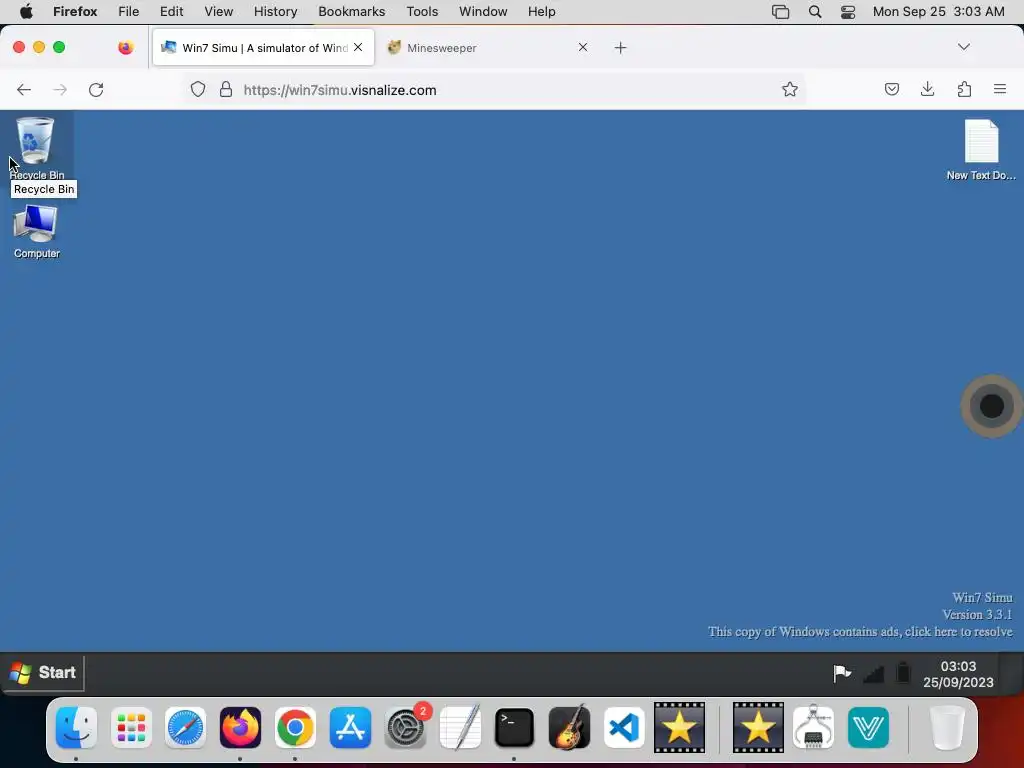Viewport: 1024px width, 768px height.
Task: Open Safari from the Dock
Action: click(185, 727)
